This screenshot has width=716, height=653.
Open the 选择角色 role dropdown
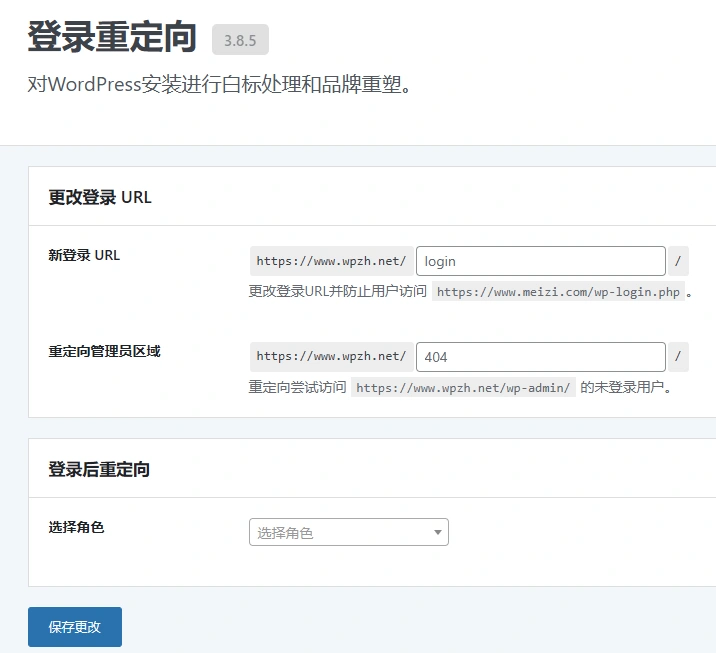[349, 532]
